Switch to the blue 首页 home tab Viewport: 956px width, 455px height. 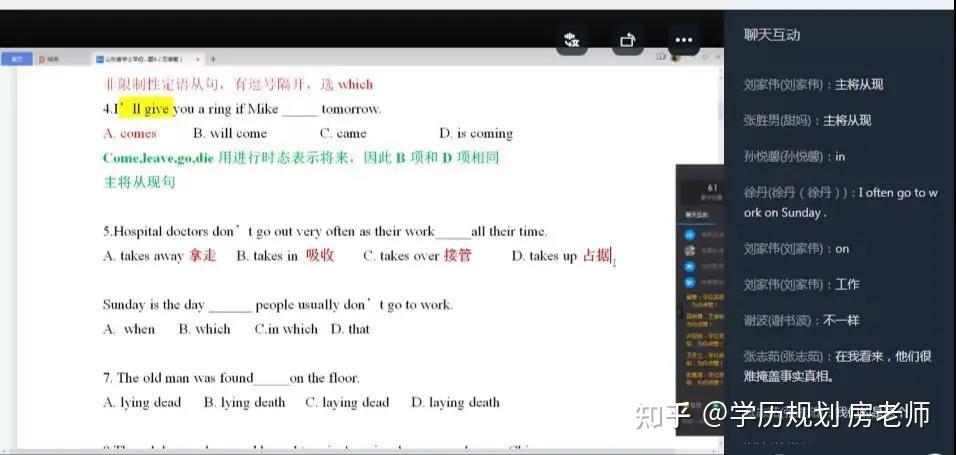pos(17,59)
